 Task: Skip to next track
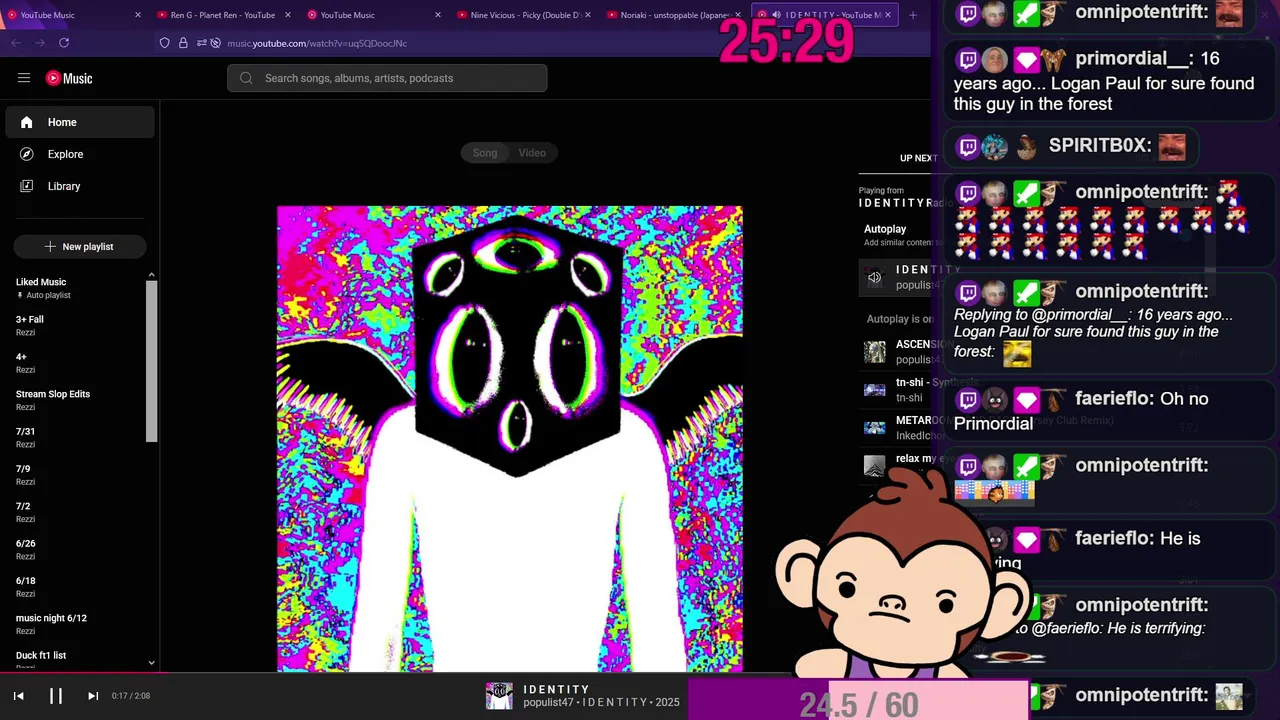[93, 696]
